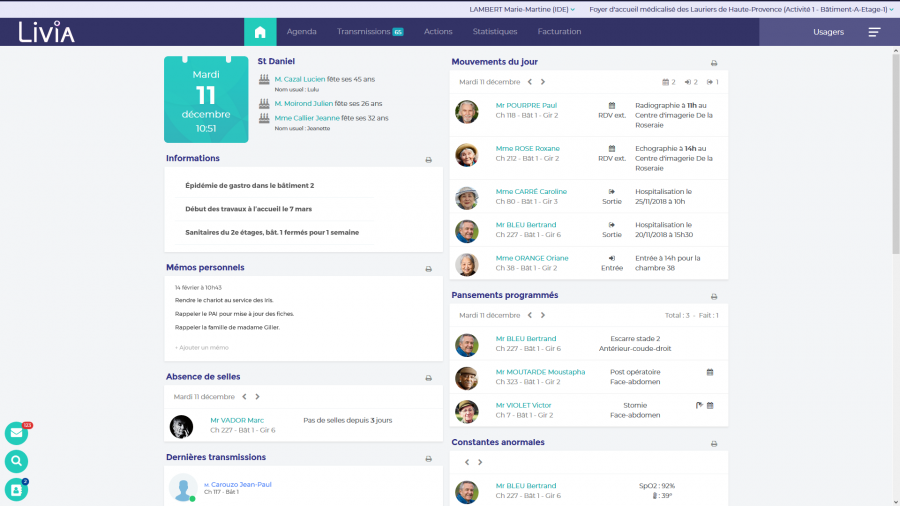
Task: Print the Pansements programmés panel
Action: [714, 297]
